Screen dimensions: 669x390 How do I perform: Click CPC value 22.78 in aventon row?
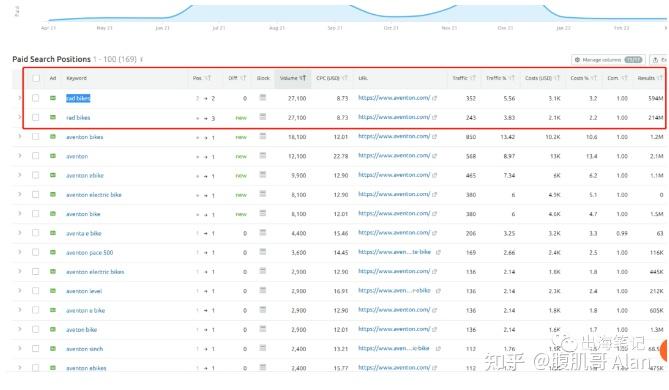(x=340, y=156)
